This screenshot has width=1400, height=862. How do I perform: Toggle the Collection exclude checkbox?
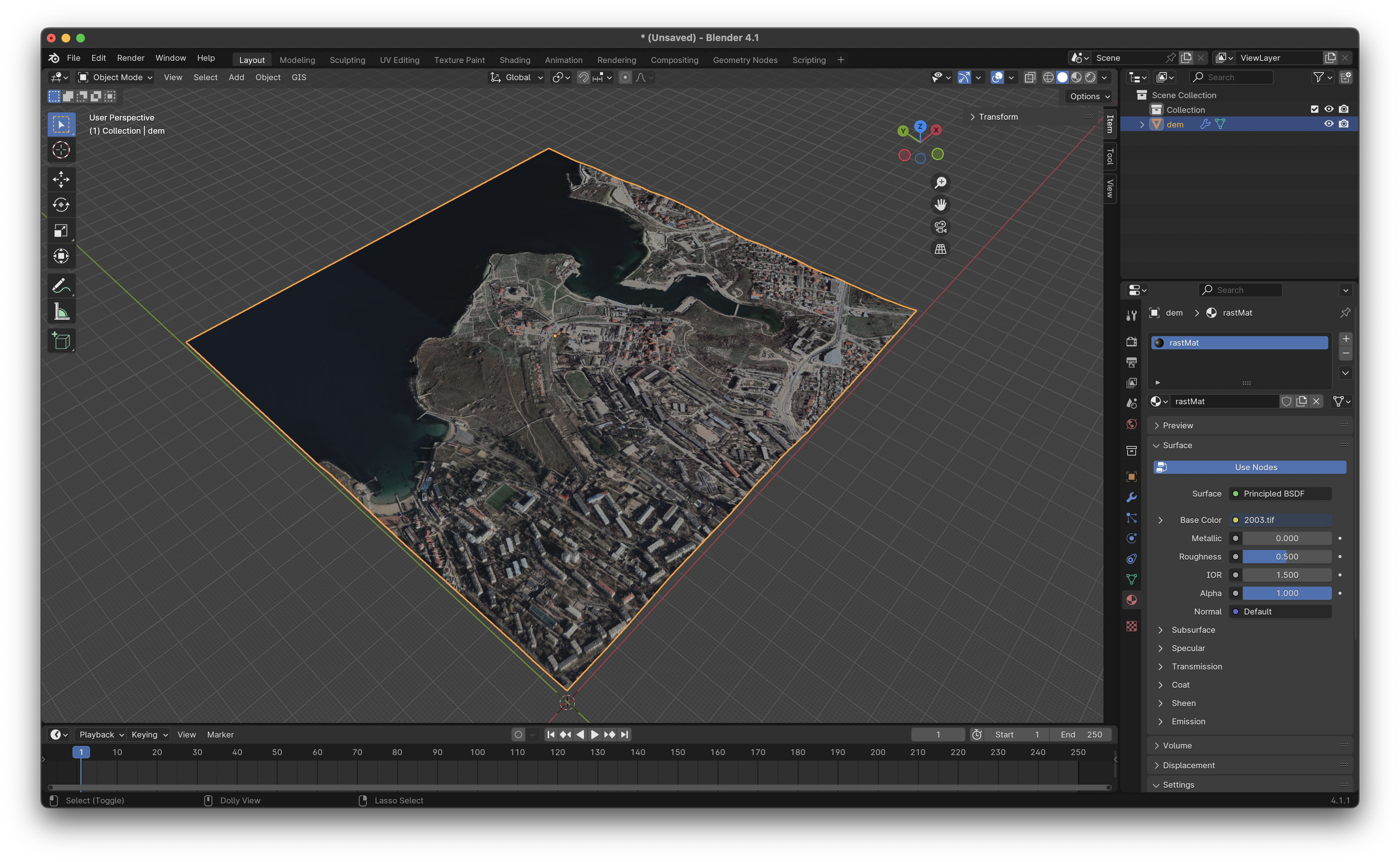1315,109
